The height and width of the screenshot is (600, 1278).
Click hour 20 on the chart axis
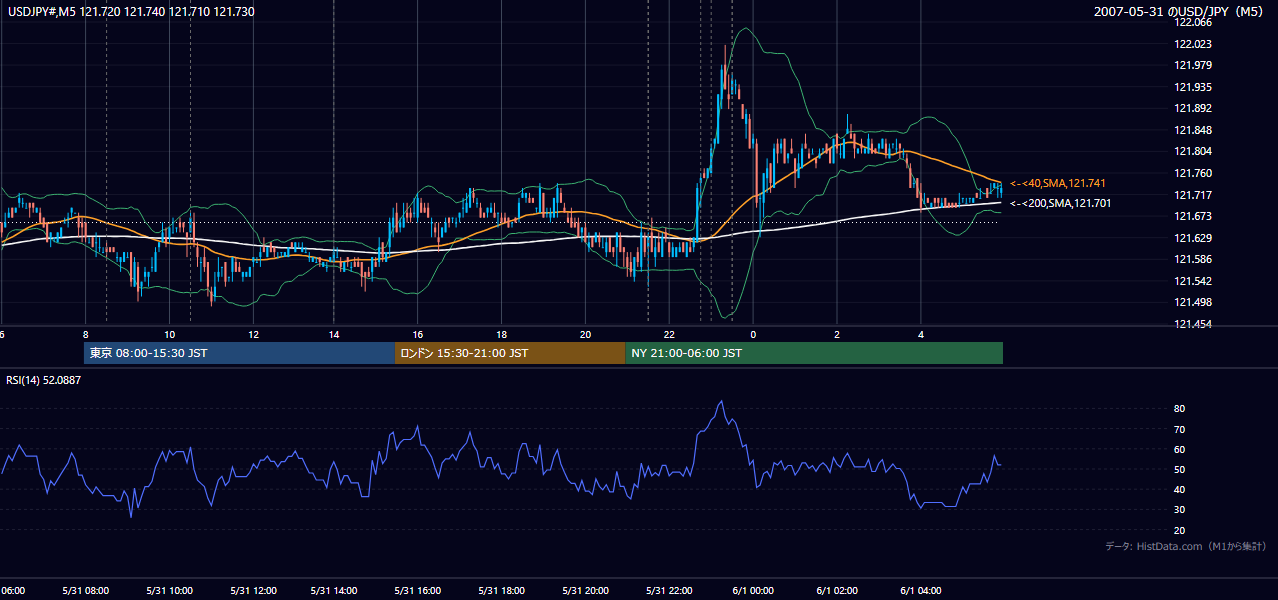pos(585,334)
